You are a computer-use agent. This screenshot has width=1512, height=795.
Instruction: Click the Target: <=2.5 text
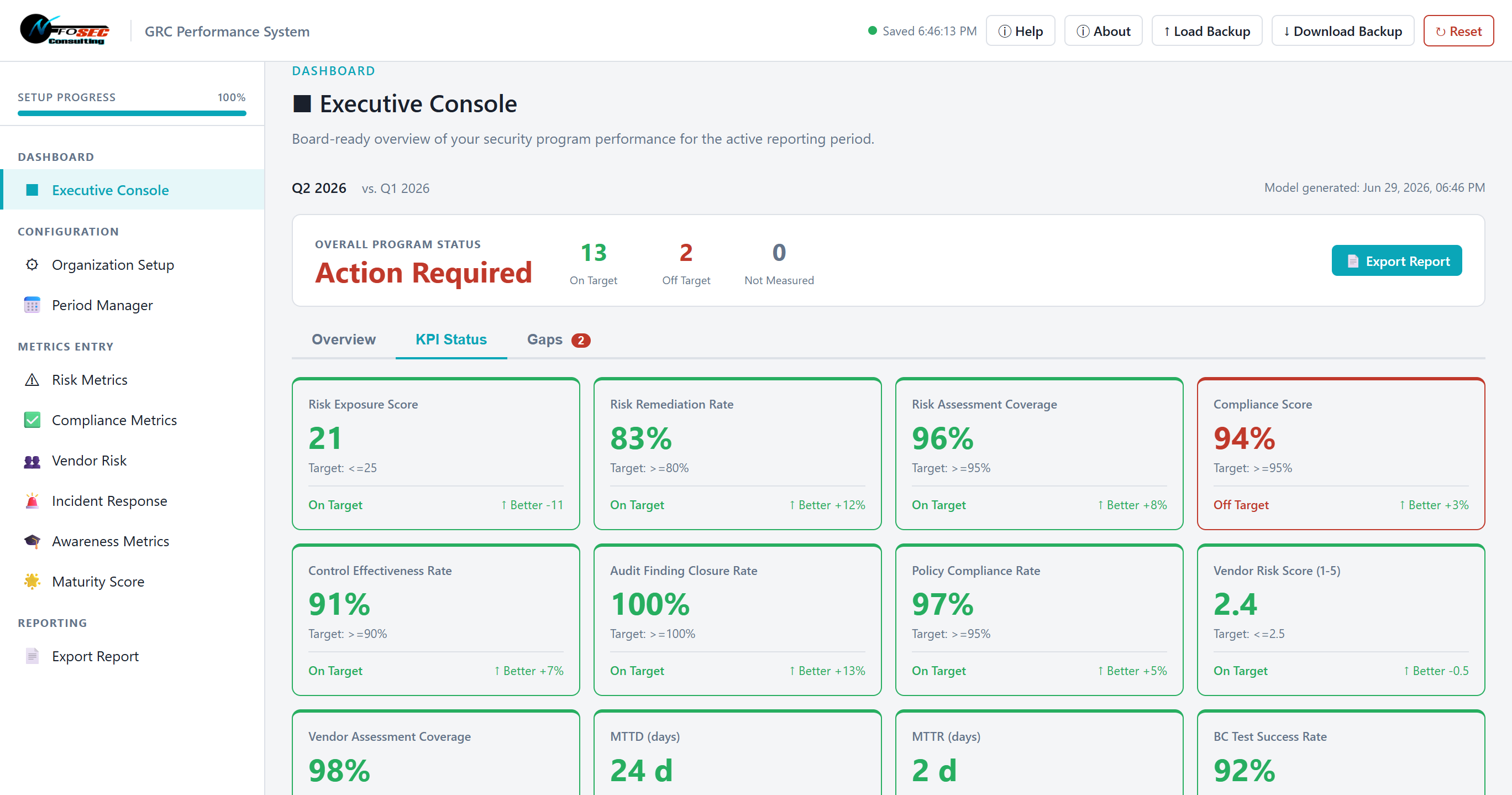(1248, 633)
